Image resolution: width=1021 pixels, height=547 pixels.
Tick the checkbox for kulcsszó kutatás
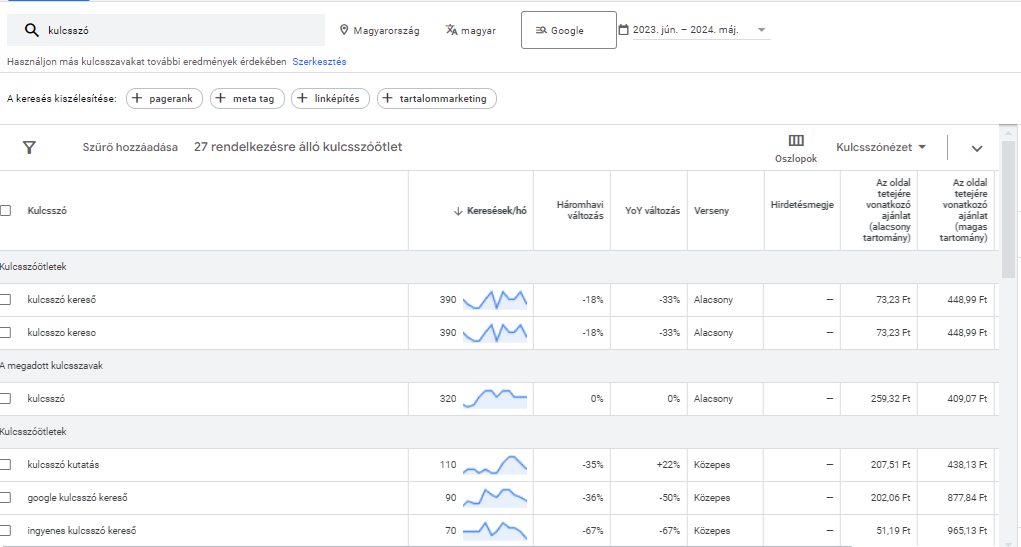6,465
